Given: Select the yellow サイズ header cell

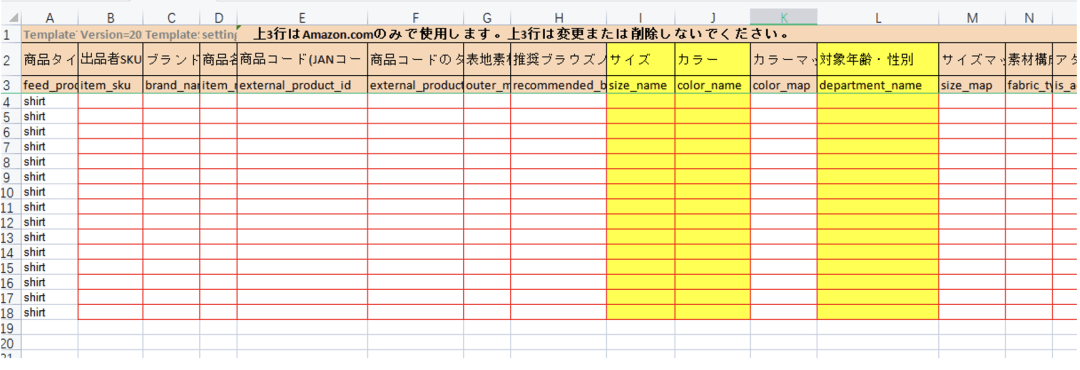Looking at the screenshot, I should pyautogui.click(x=641, y=60).
